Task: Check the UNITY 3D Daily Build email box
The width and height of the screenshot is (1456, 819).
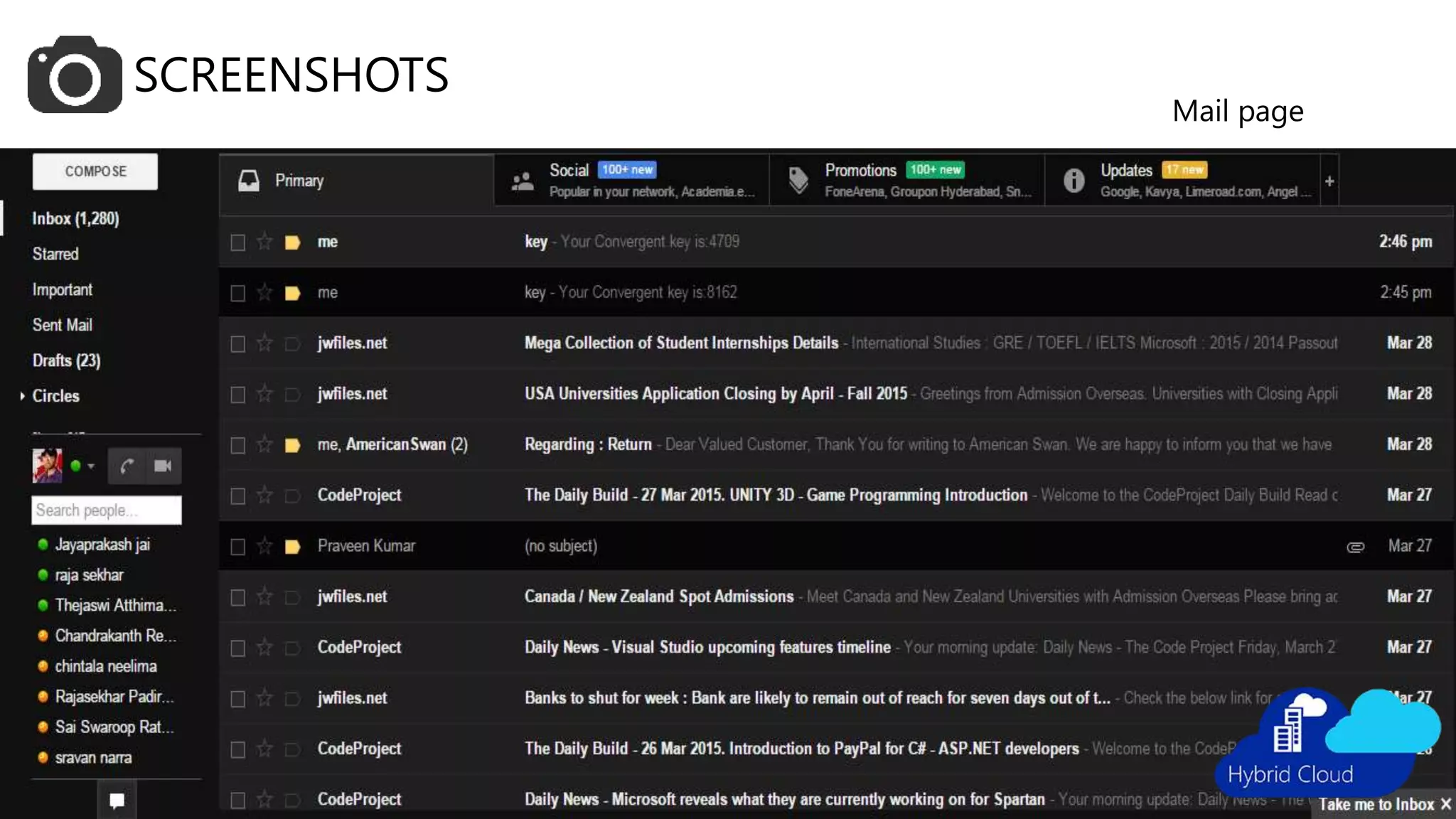Action: coord(238,496)
